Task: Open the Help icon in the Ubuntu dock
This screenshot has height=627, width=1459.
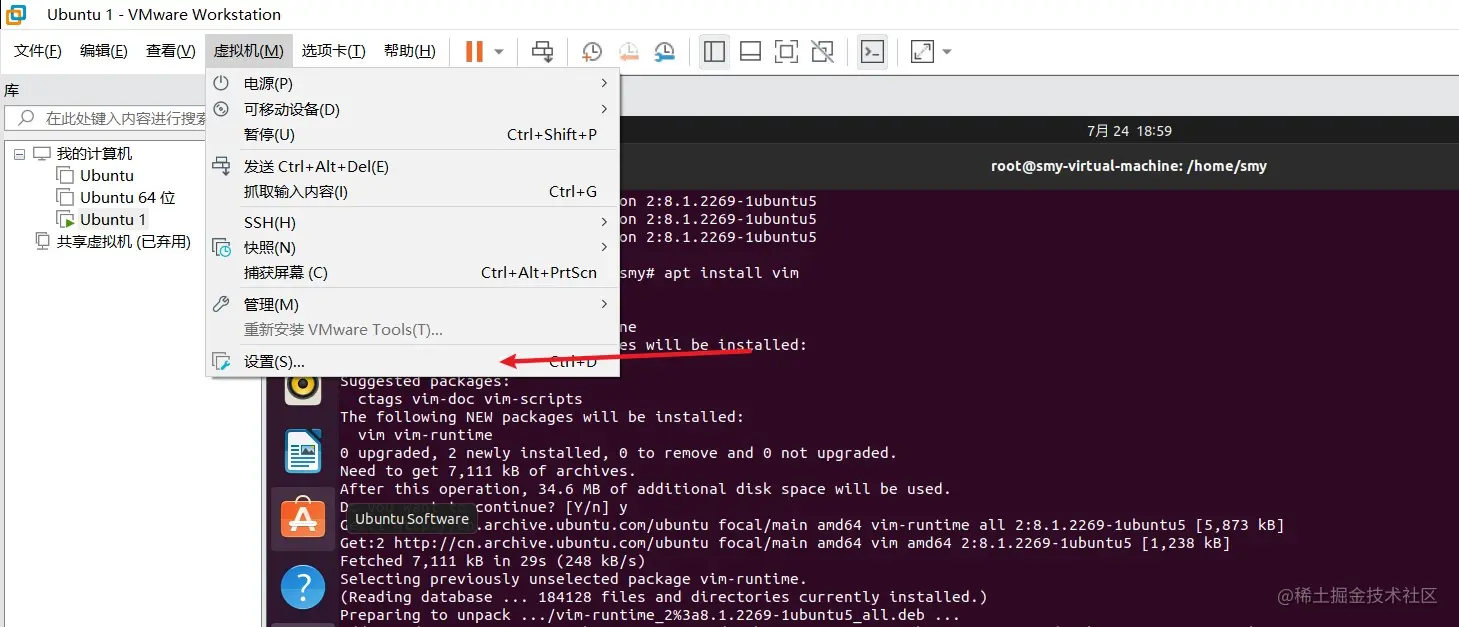Action: click(303, 587)
